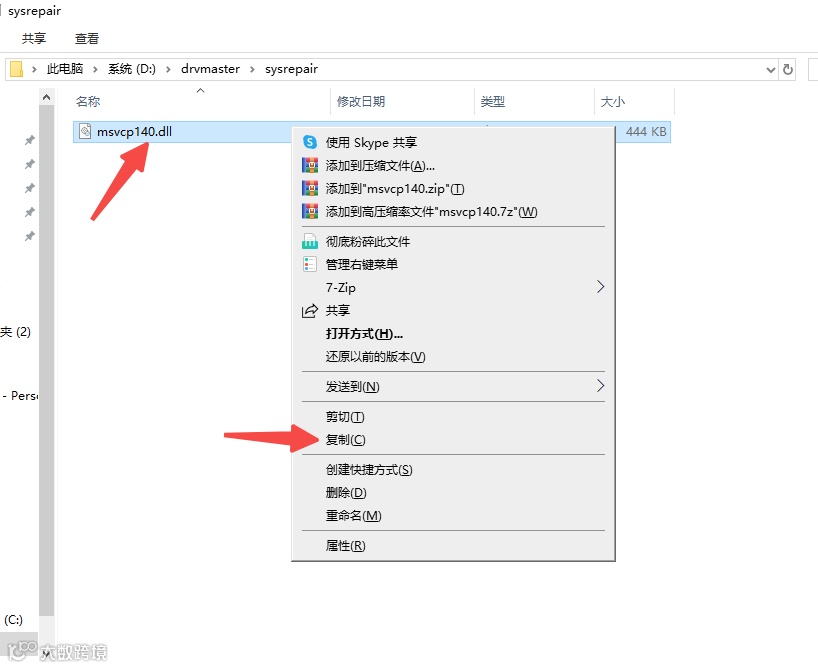The image size is (818, 668).
Task: Expand the chevron after 系统 (D:) in breadcrumb
Action: 168,69
